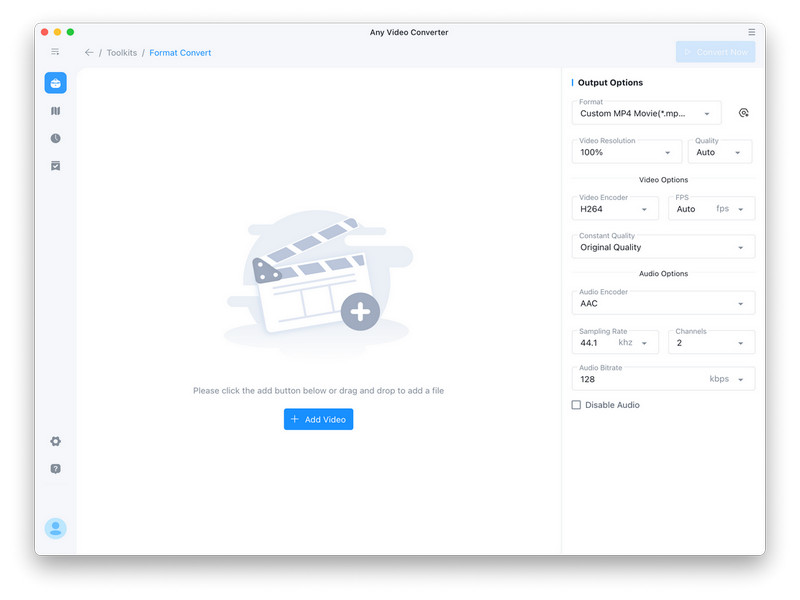Minimize the window with the yellow button
The width and height of the screenshot is (800, 600).
point(58,32)
